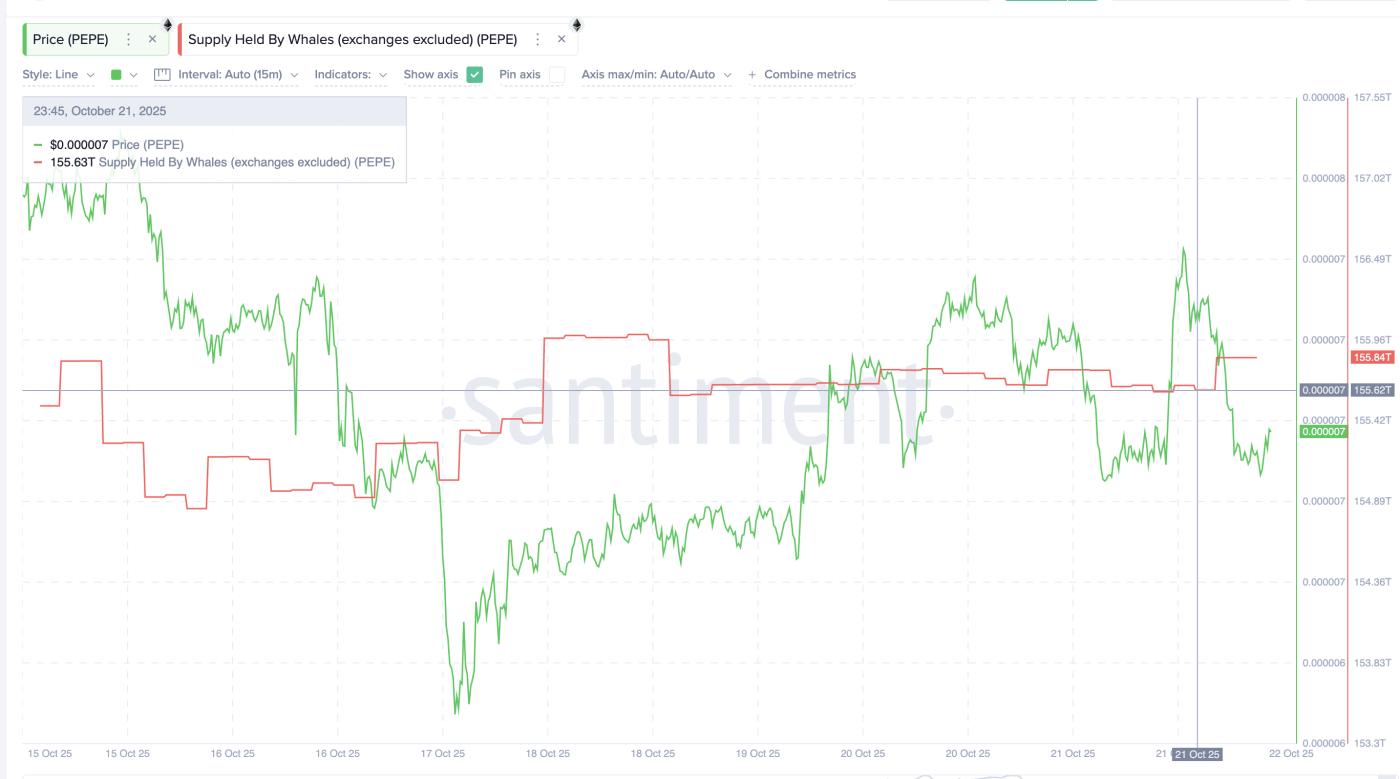1400x779 pixels.
Task: Click the red 155.84T axis value label
Action: tap(1370, 357)
